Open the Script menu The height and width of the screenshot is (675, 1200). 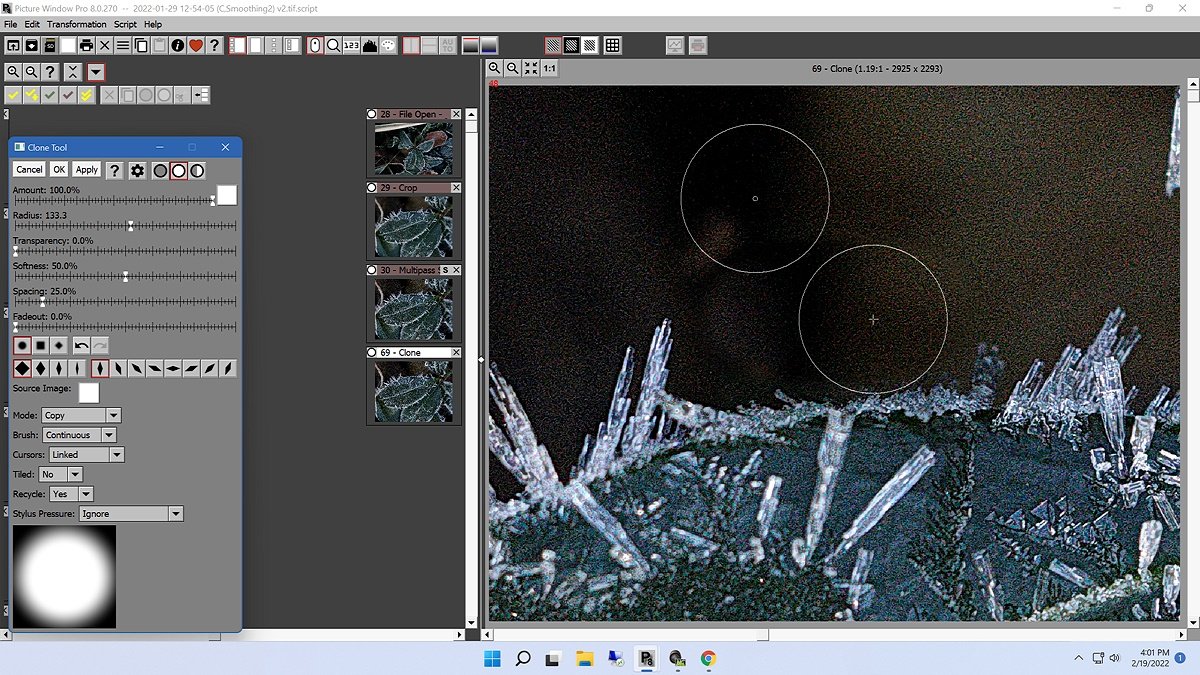pyautogui.click(x=125, y=24)
